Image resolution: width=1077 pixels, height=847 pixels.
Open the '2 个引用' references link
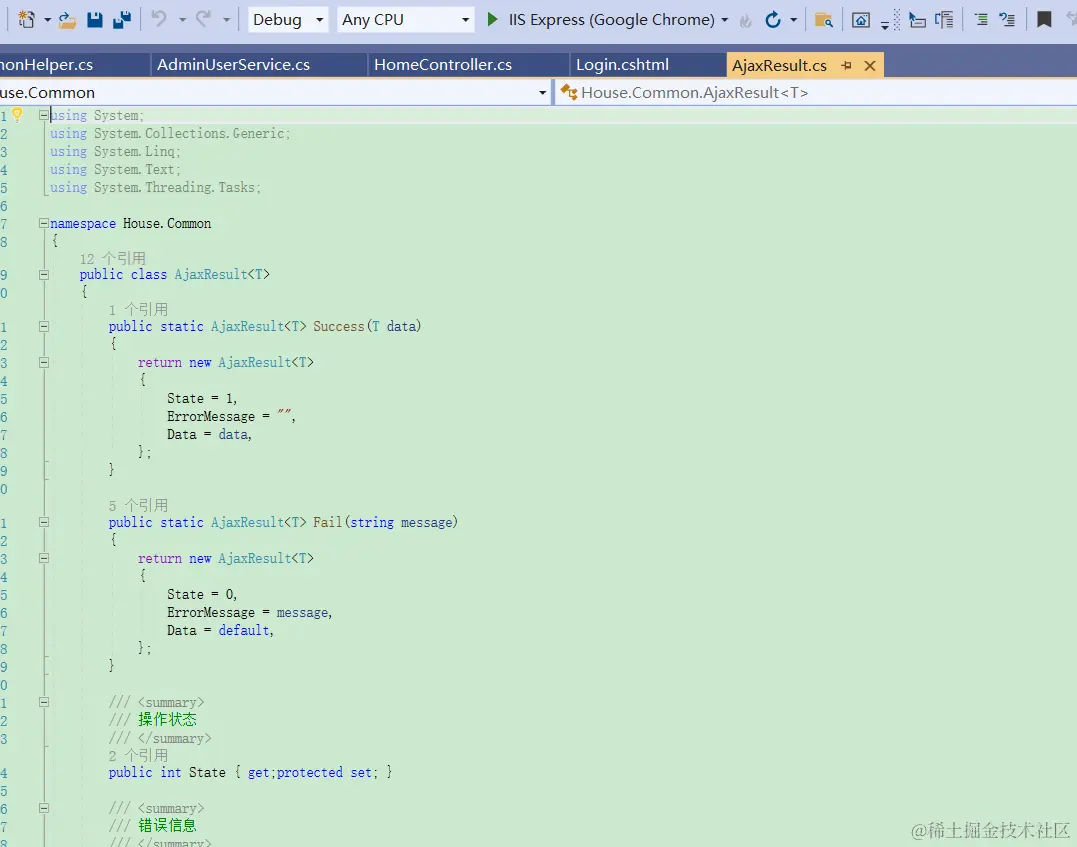tap(138, 756)
